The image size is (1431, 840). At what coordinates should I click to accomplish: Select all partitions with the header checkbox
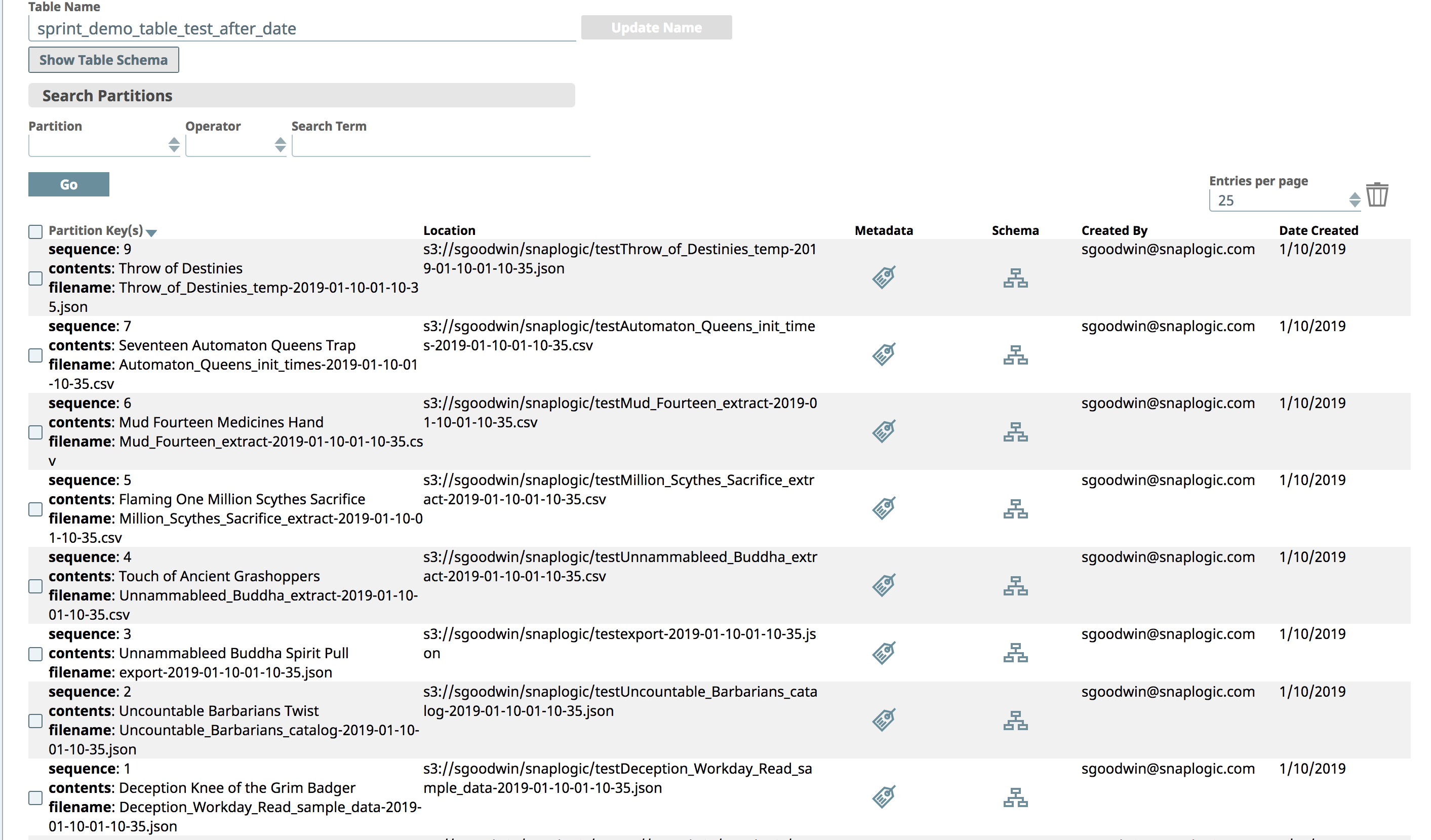(x=35, y=231)
